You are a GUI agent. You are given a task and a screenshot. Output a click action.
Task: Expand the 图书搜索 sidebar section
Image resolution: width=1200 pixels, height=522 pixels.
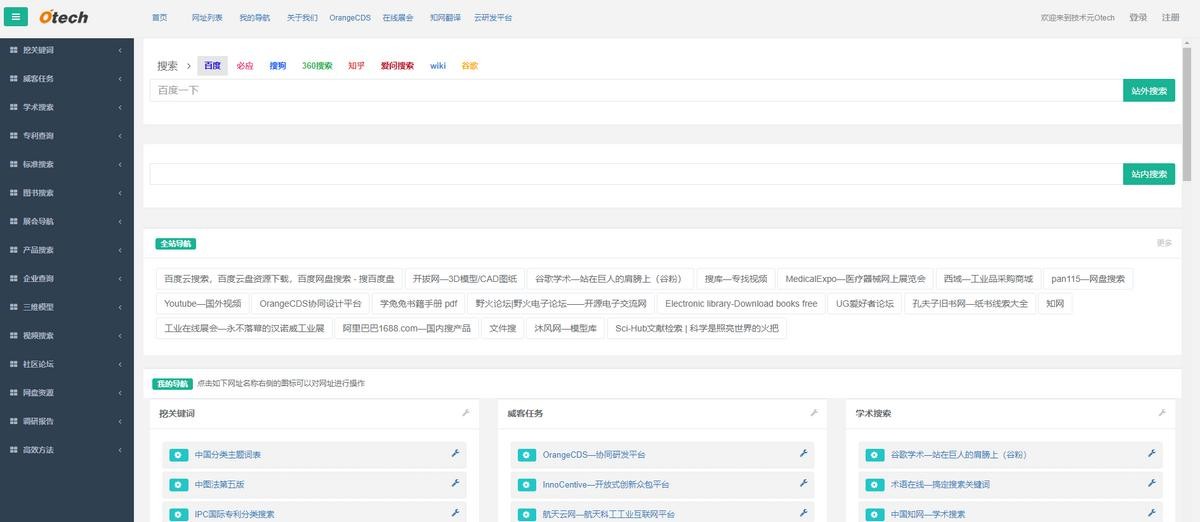(x=66, y=193)
